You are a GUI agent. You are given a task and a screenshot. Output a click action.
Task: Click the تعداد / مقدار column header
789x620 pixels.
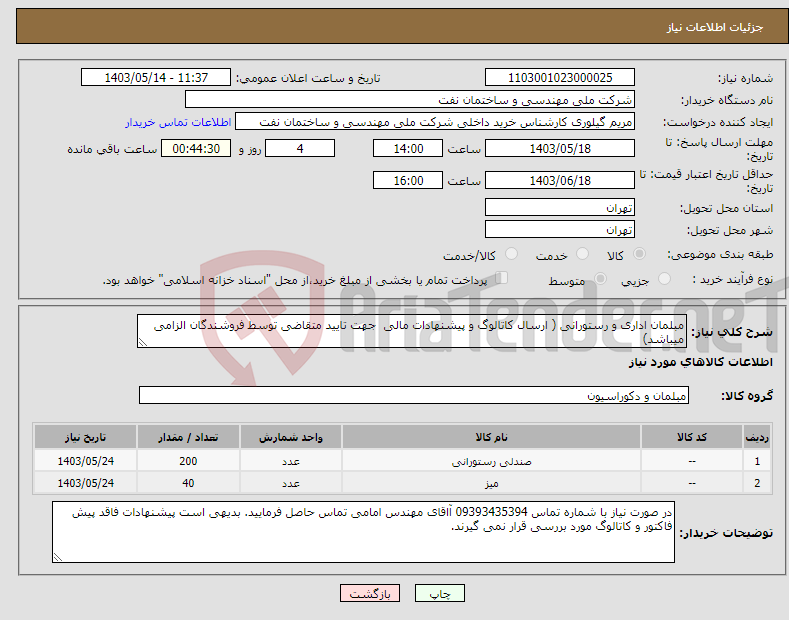188,437
